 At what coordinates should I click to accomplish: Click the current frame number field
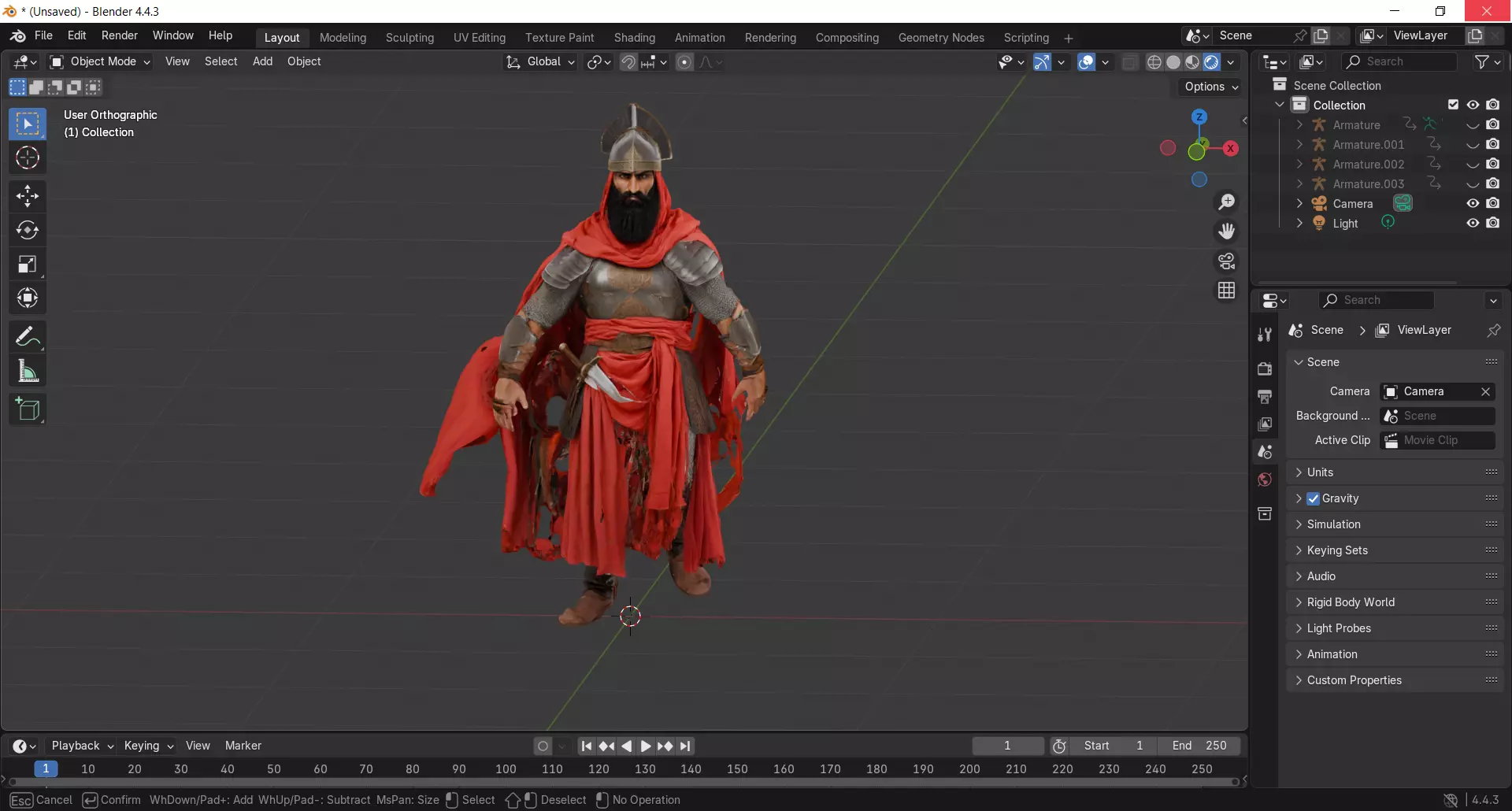tap(1007, 746)
